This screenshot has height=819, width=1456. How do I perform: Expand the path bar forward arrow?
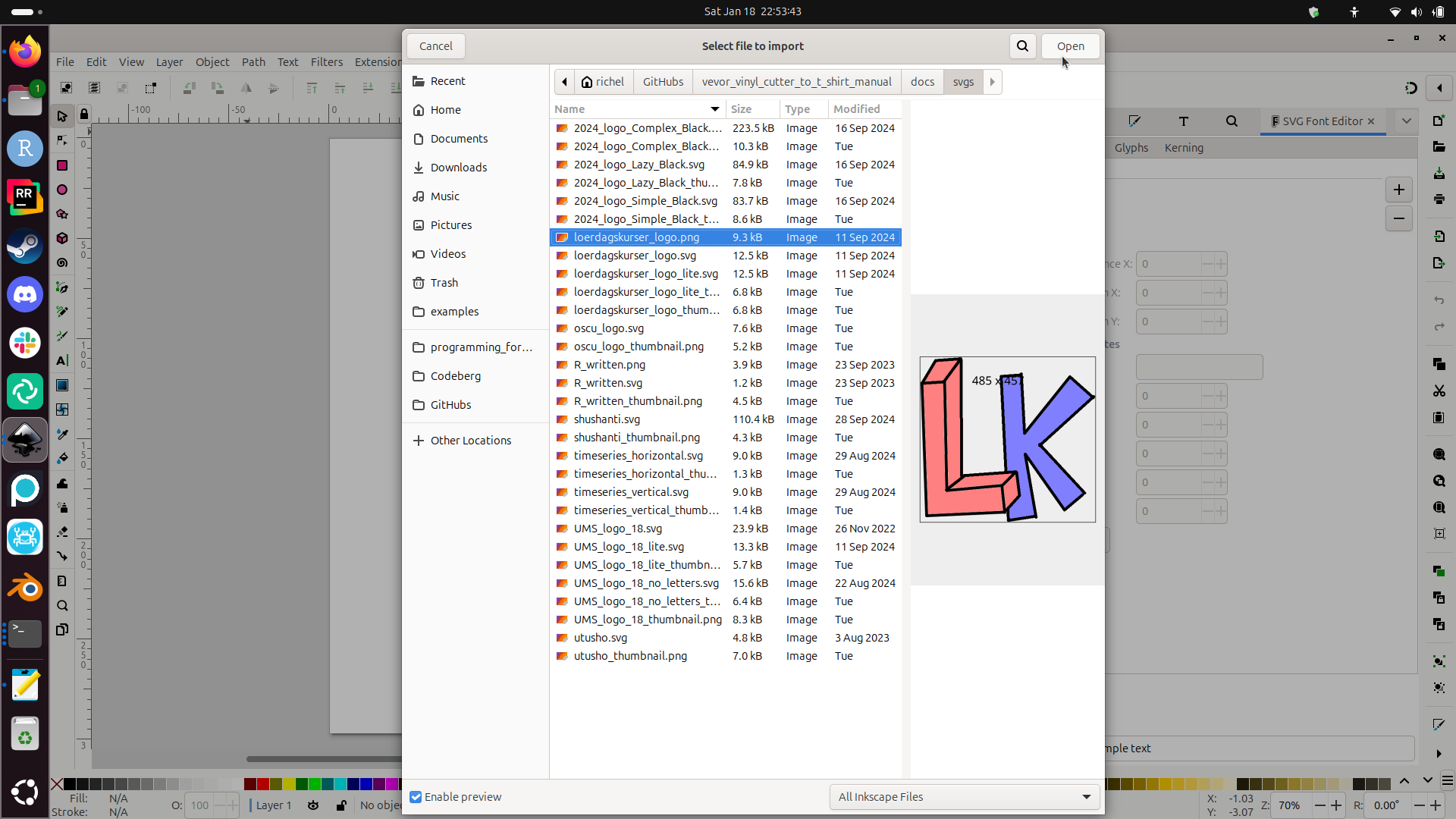point(992,82)
